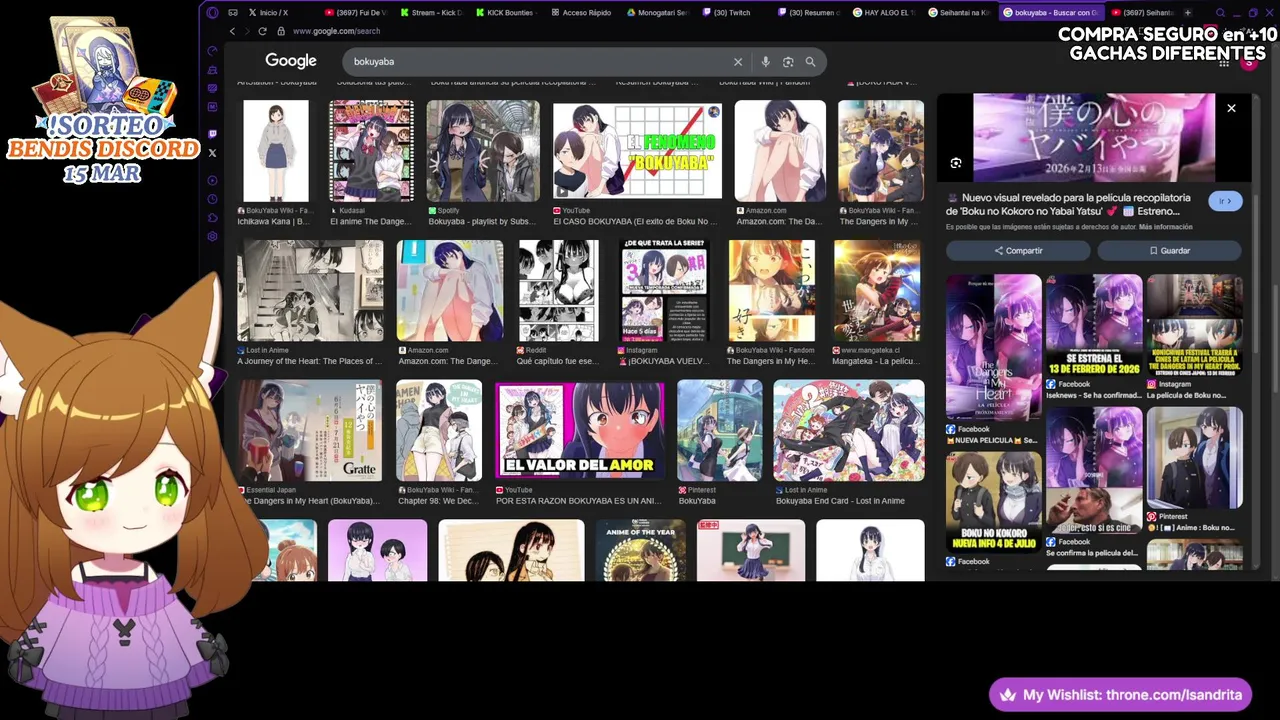1280x720 pixels.
Task: Search inside the preview image with Lens
Action: tap(956, 163)
